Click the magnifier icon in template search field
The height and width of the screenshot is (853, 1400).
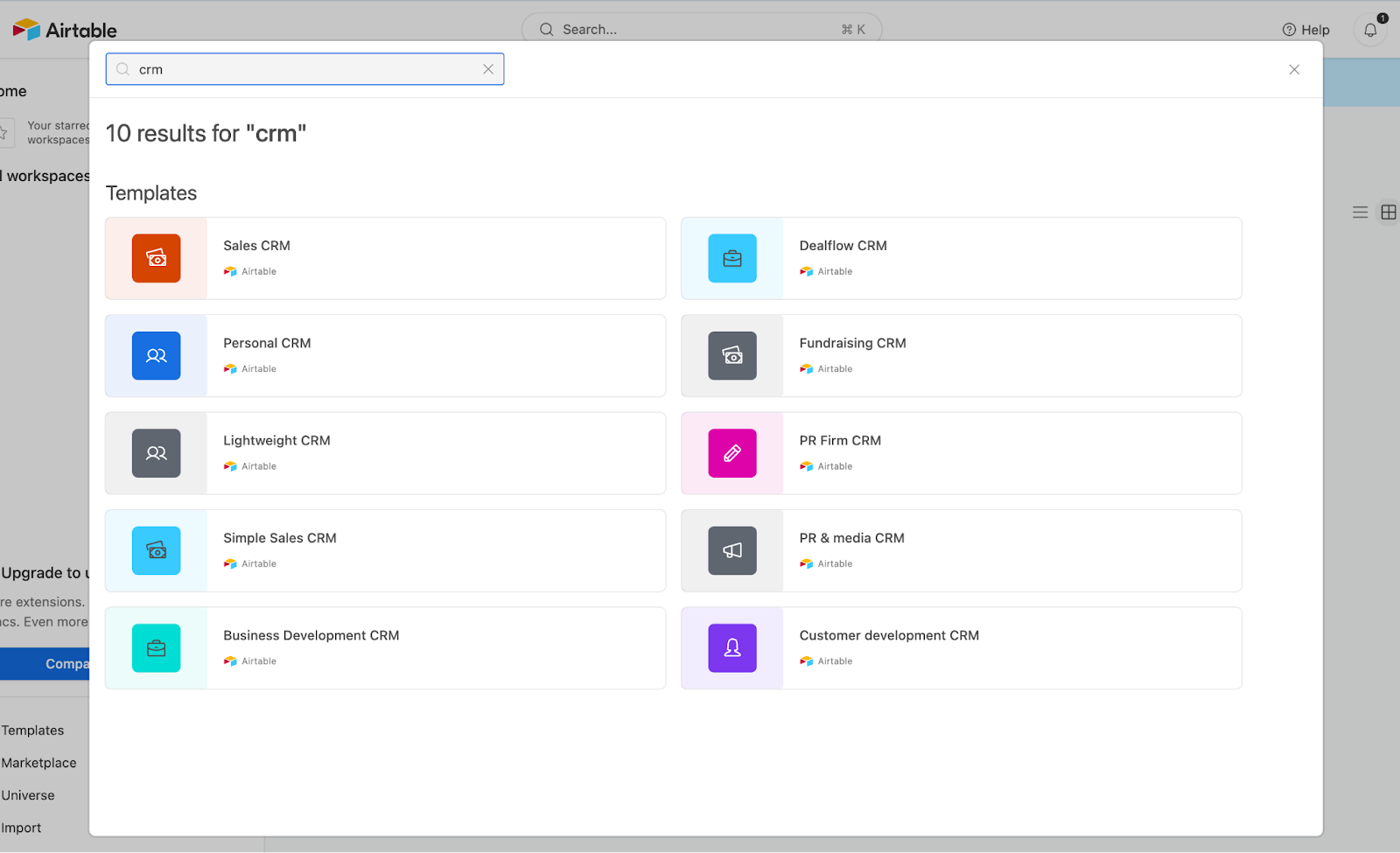(123, 69)
